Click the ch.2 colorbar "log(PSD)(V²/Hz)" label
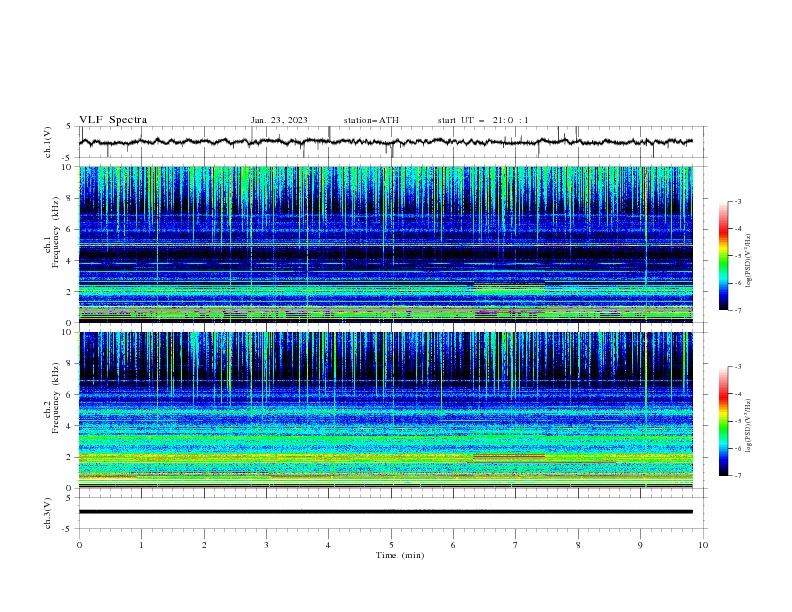Image resolution: width=792 pixels, height=612 pixels. [748, 425]
